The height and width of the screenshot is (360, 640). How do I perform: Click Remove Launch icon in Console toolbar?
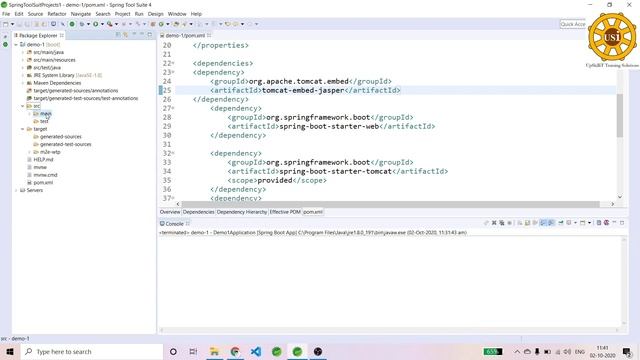point(494,223)
